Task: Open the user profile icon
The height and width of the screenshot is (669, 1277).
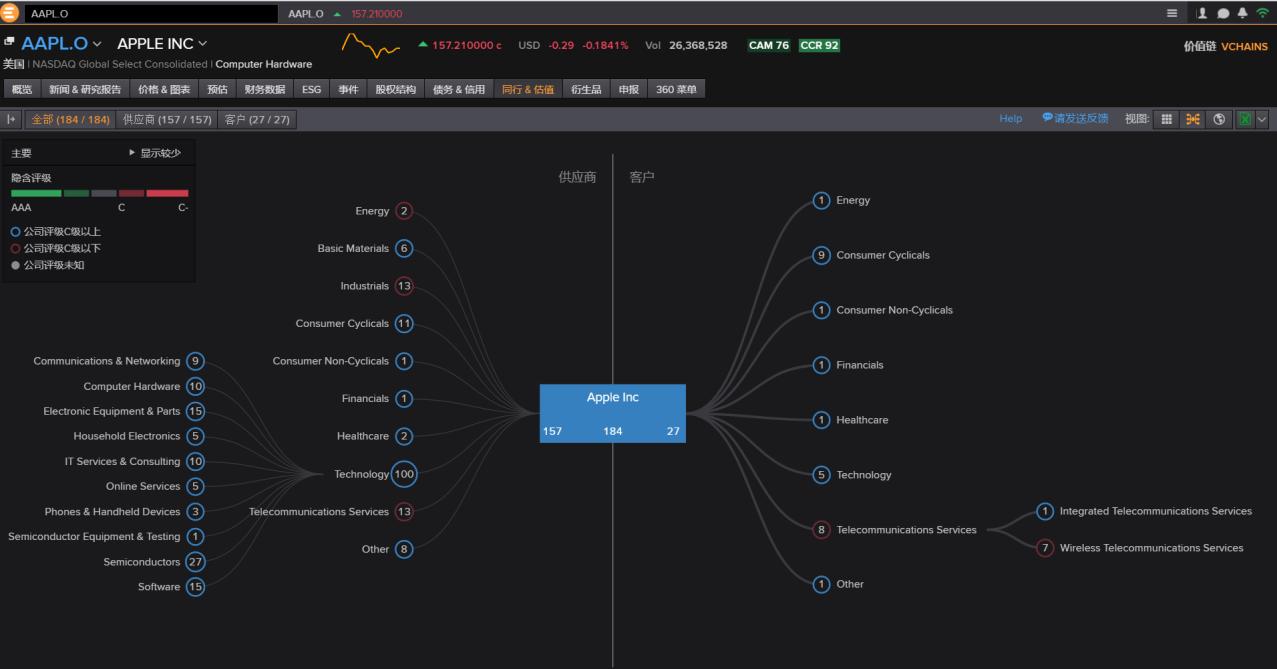Action: 1202,13
